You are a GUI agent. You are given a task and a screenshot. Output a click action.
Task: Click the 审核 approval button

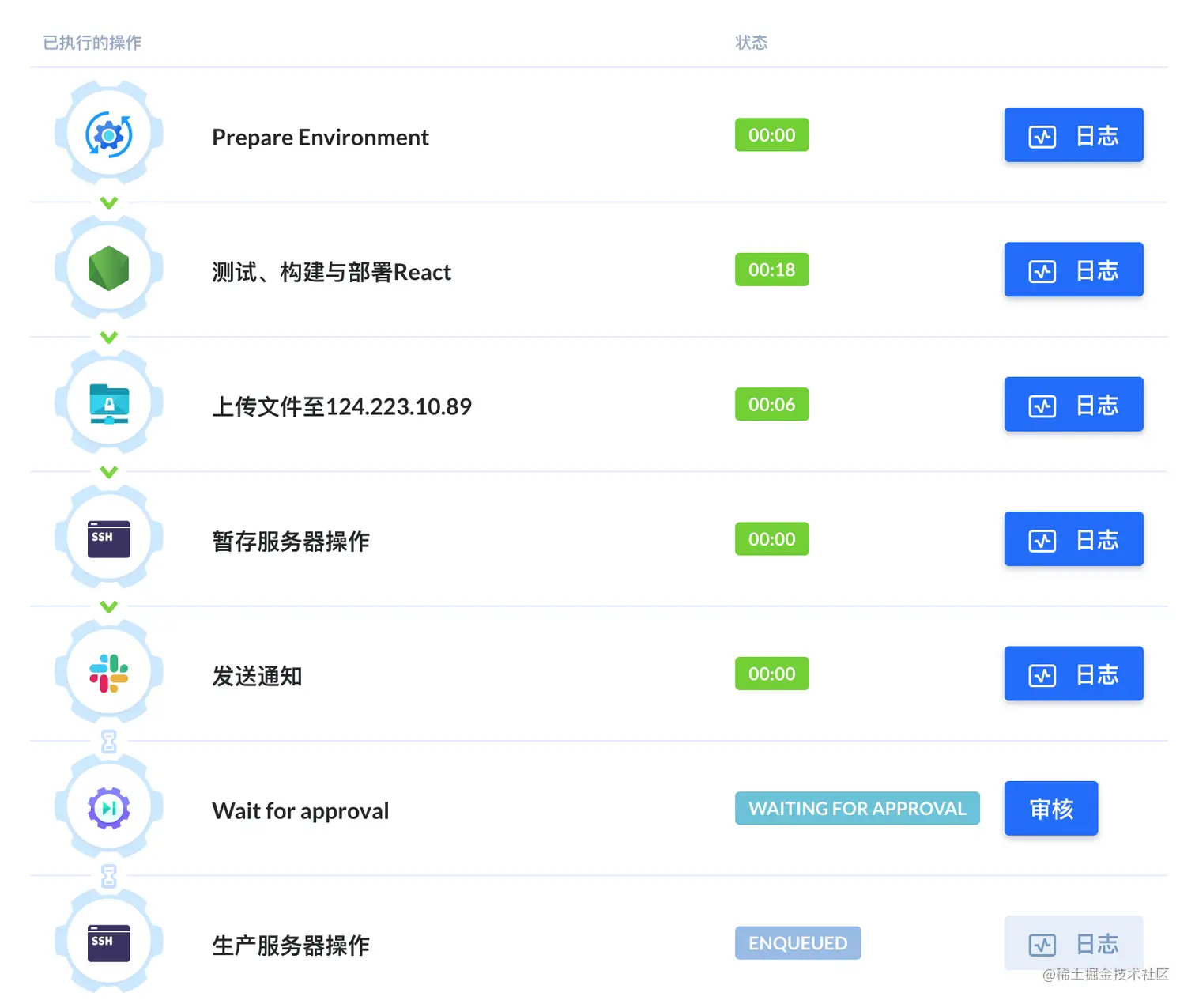click(x=1051, y=809)
